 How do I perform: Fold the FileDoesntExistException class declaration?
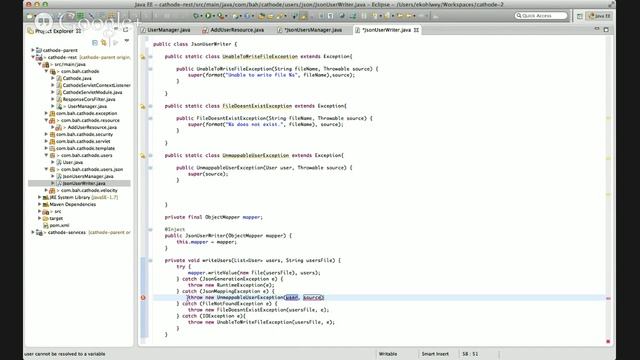[150, 106]
